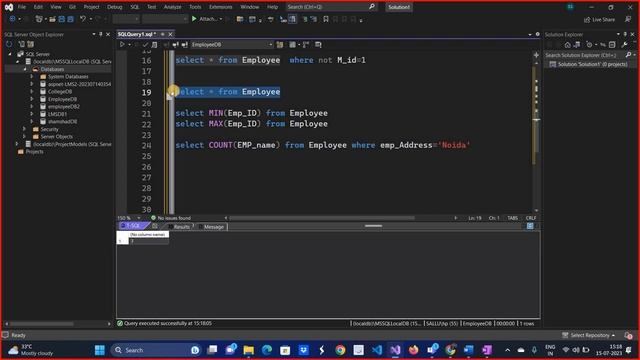
Task: Expand the ProjectModels SQL Server node
Action: tap(17, 144)
